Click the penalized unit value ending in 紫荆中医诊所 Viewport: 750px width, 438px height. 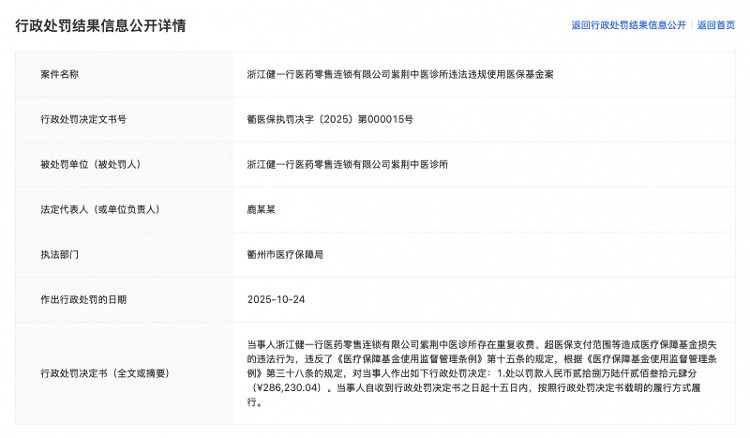pos(348,164)
